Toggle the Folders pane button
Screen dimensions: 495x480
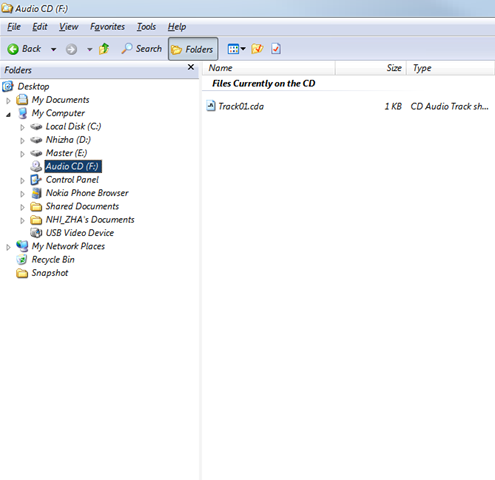click(193, 49)
